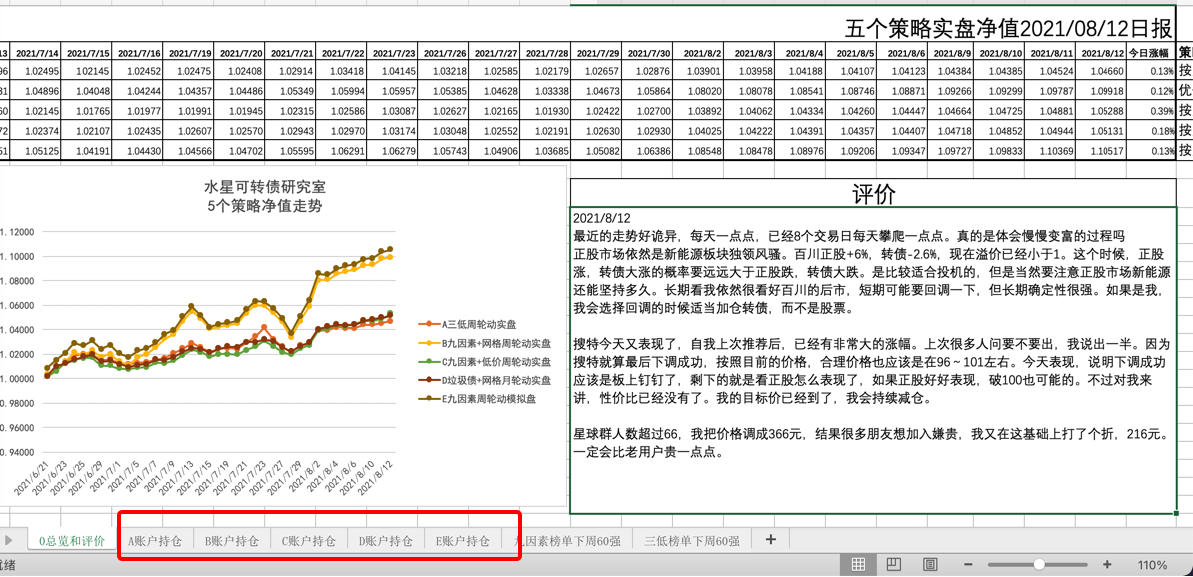
Task: Open the E账户持仓 sheet tab
Action: point(463,541)
